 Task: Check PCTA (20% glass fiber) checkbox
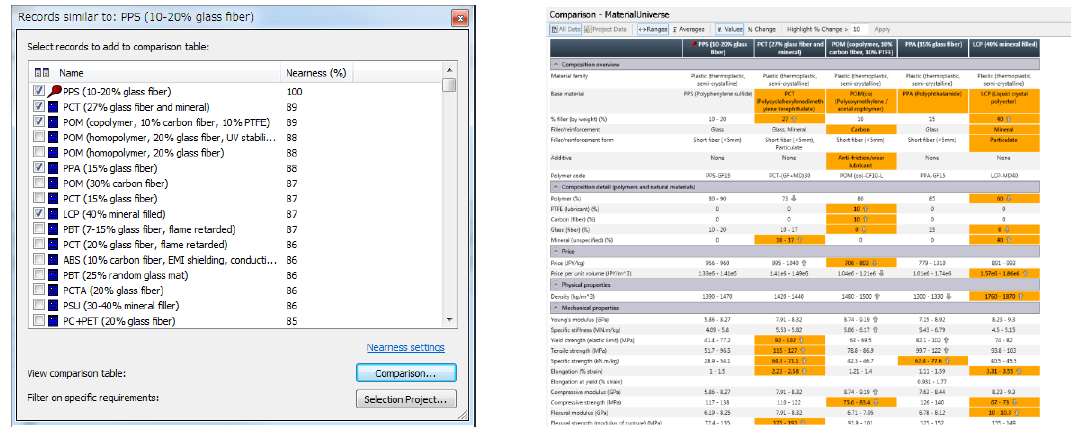(39, 290)
